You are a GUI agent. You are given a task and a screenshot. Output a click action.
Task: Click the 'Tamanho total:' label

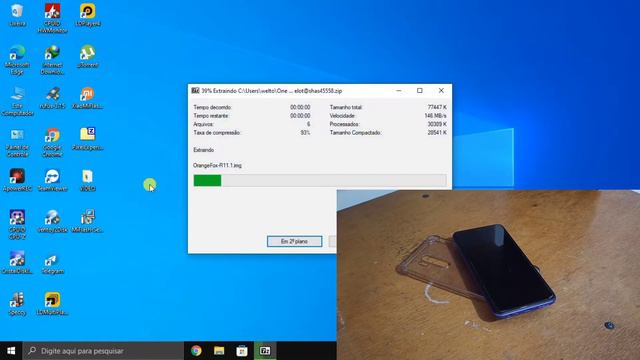click(x=346, y=107)
